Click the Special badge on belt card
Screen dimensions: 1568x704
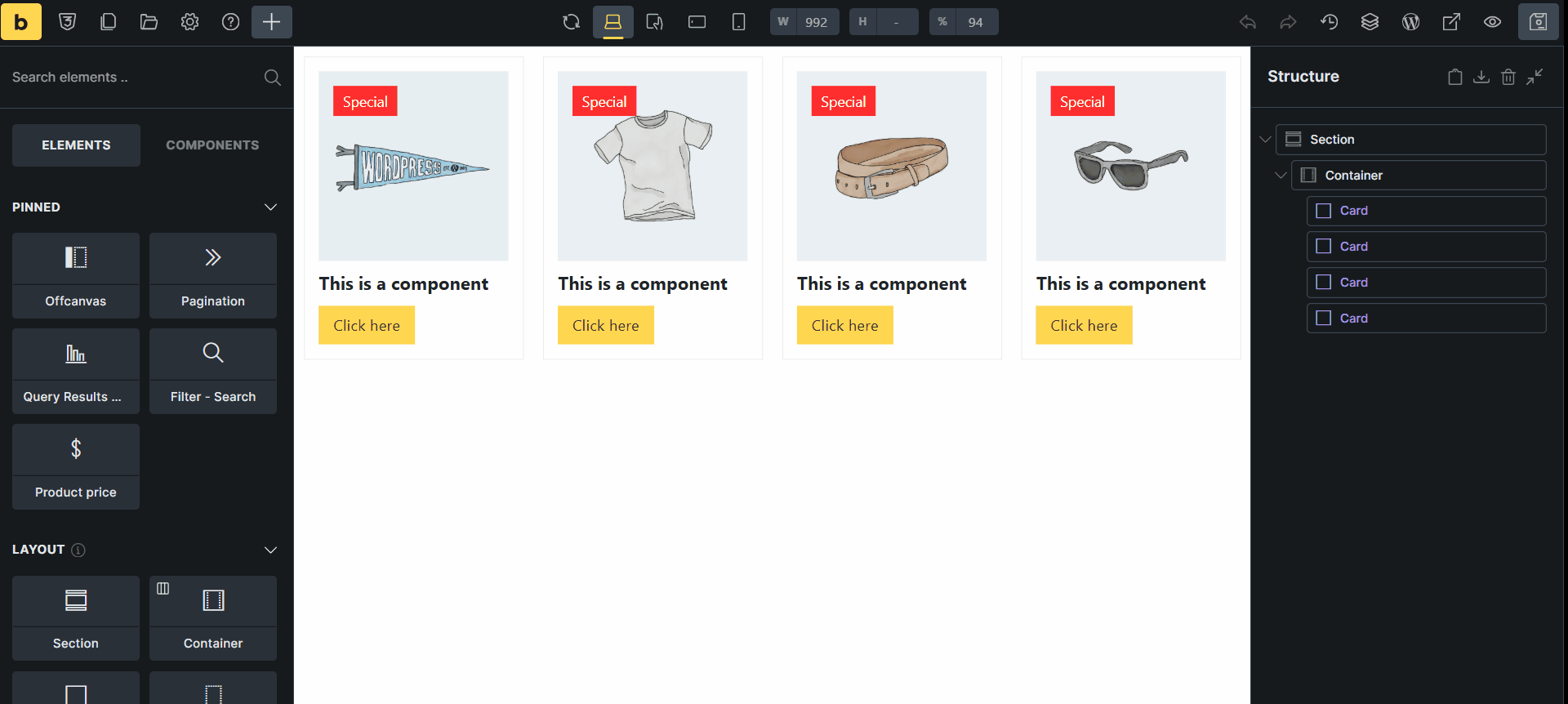click(844, 101)
